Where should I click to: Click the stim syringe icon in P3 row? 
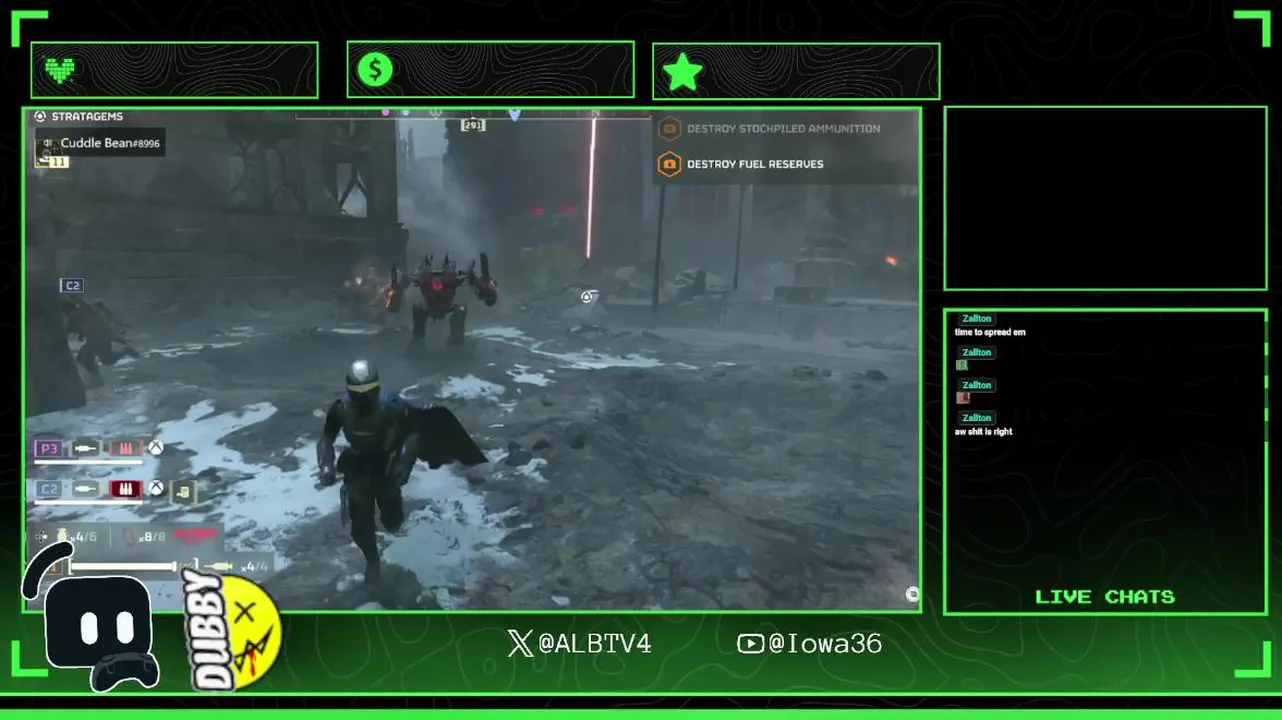pyautogui.click(x=86, y=449)
